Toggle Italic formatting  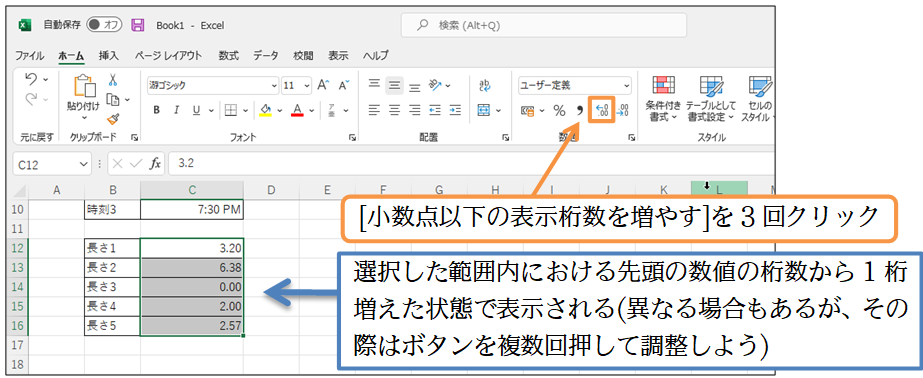[176, 110]
